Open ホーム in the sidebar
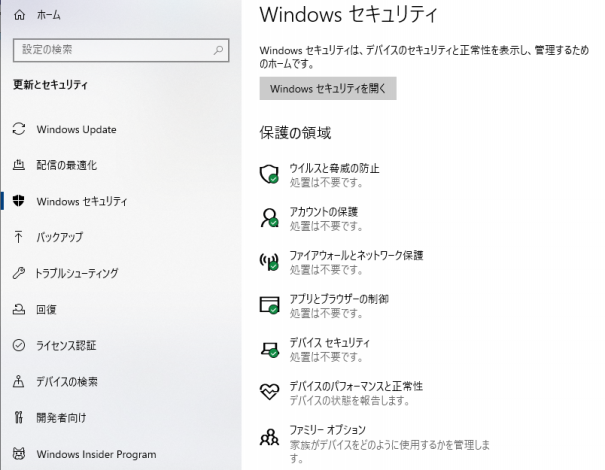The image size is (605, 470). pyautogui.click(x=49, y=15)
